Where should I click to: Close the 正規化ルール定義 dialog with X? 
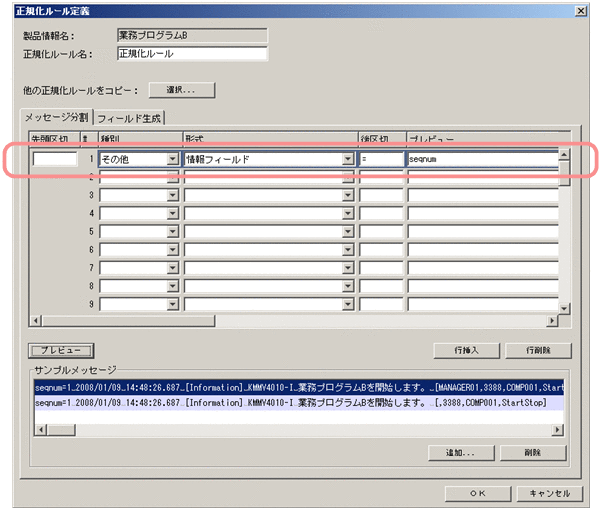(x=581, y=10)
